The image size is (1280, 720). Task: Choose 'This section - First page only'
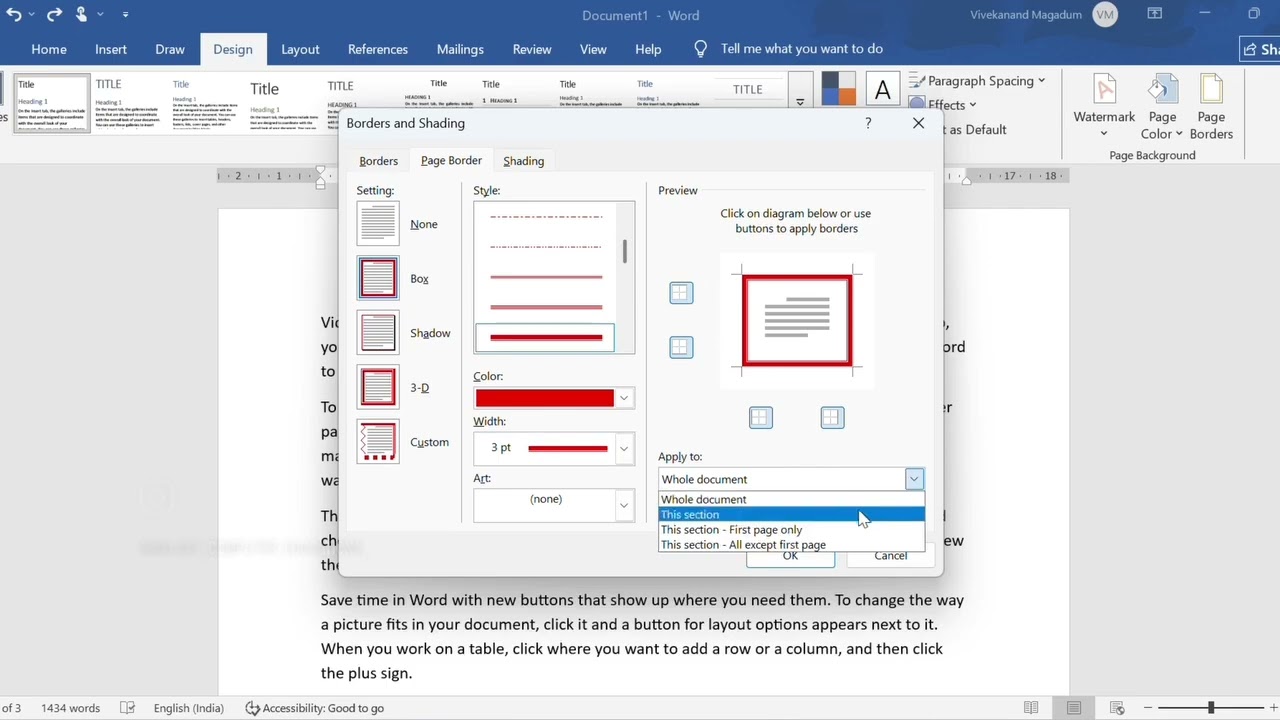tap(791, 530)
